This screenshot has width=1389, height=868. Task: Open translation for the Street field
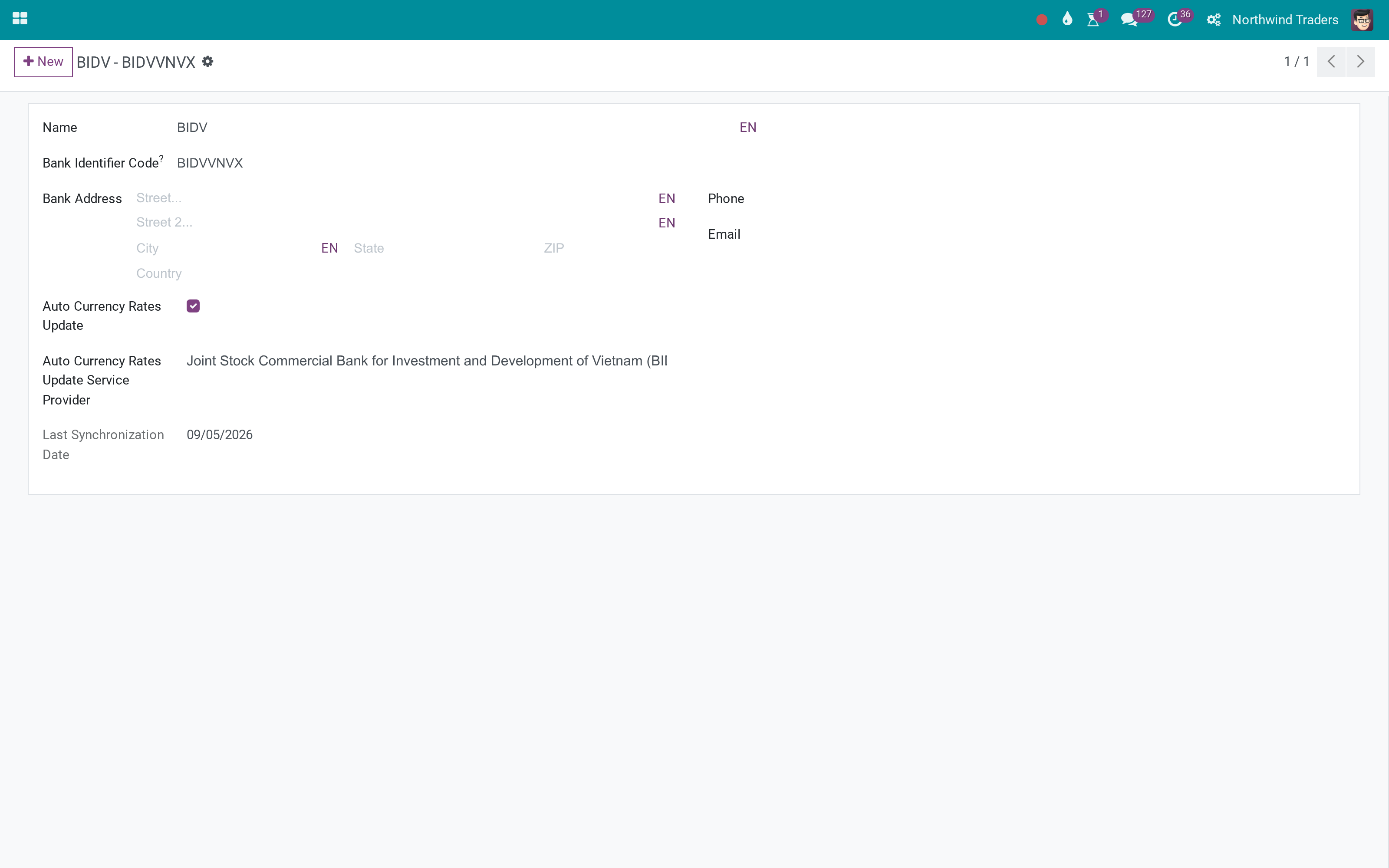666,199
